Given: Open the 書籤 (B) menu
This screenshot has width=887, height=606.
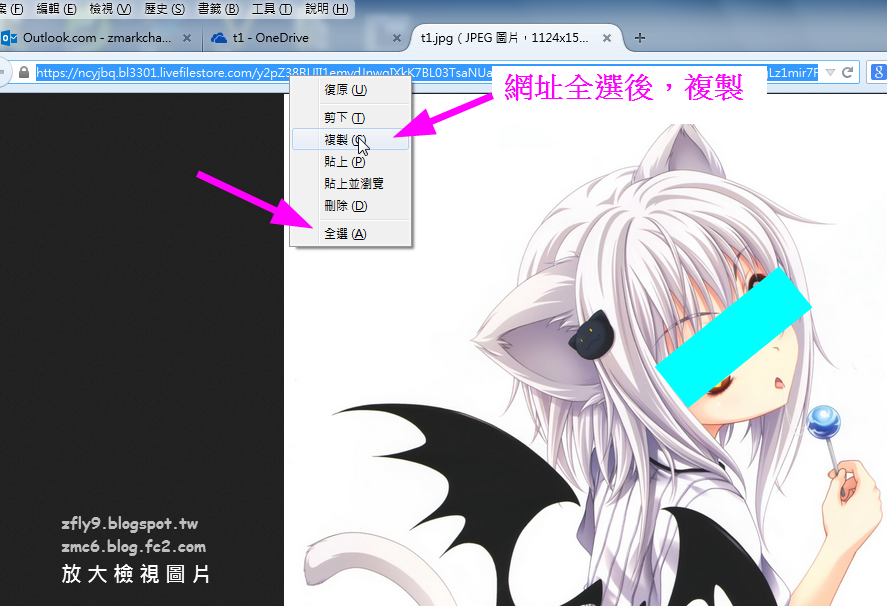Looking at the screenshot, I should (218, 8).
